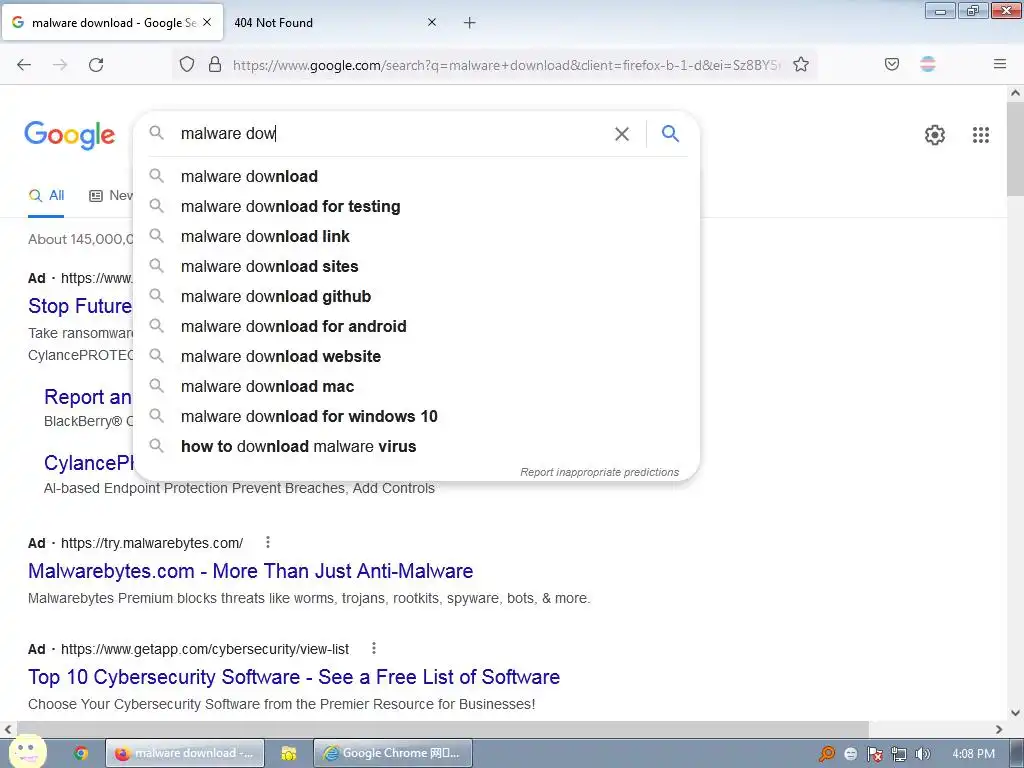
Task: Click the vertical scrollbar up arrow
Action: pyautogui.click(x=1015, y=93)
